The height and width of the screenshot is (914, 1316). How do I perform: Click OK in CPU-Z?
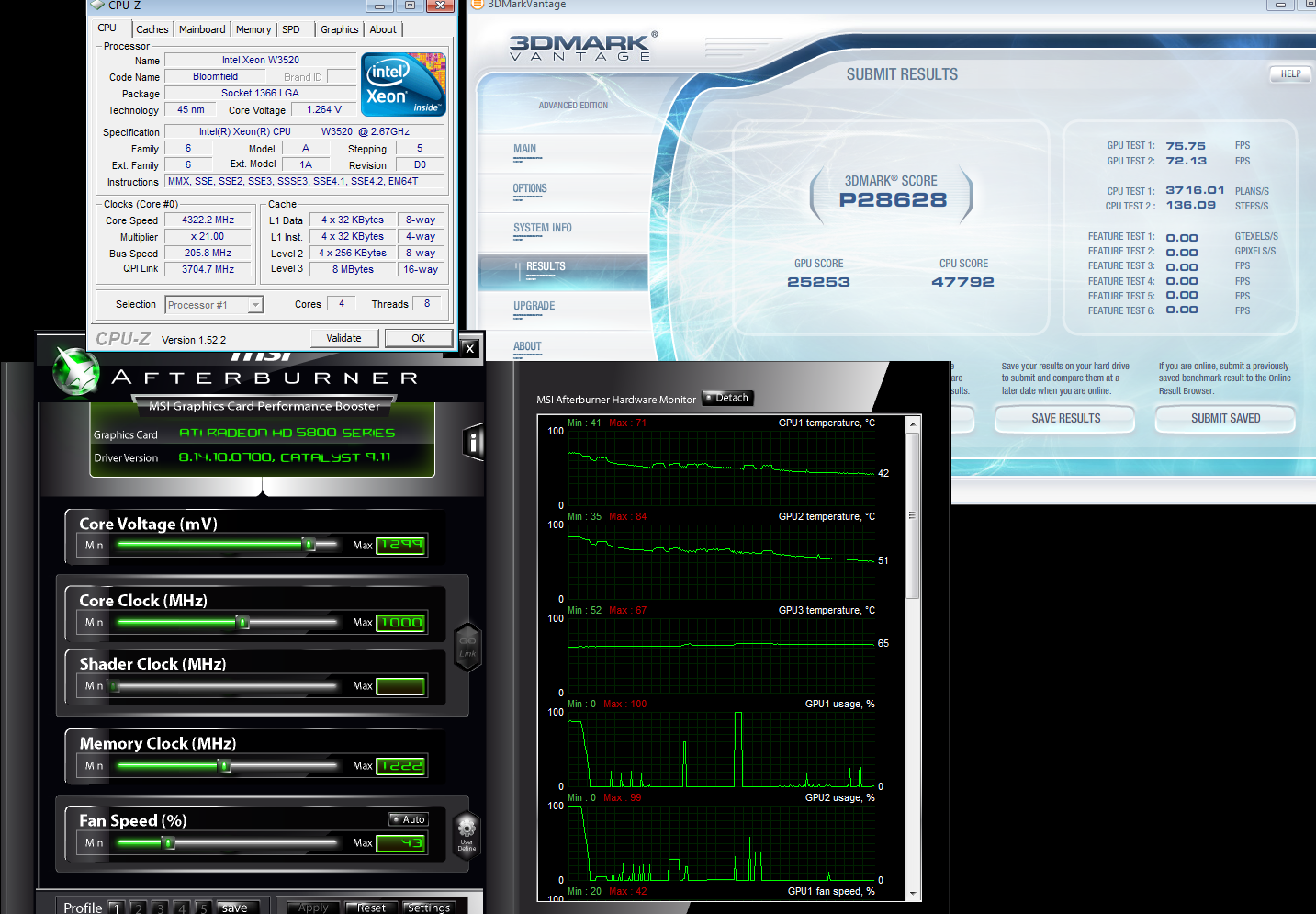(x=418, y=338)
